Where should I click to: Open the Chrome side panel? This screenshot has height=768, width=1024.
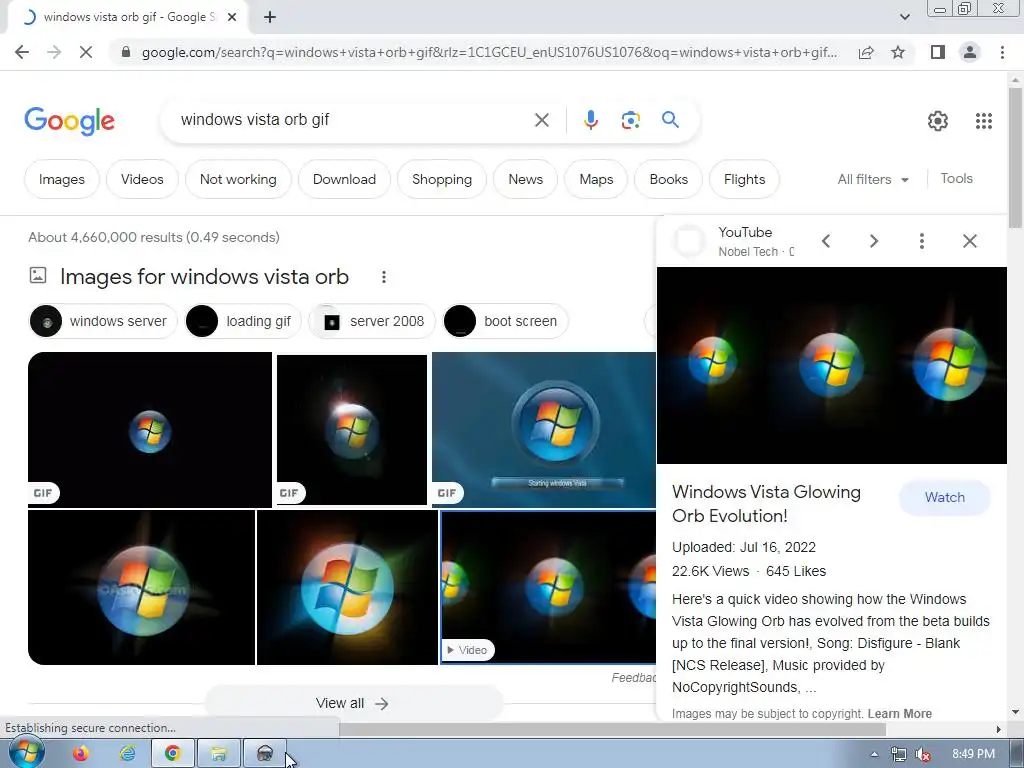pyautogui.click(x=938, y=52)
